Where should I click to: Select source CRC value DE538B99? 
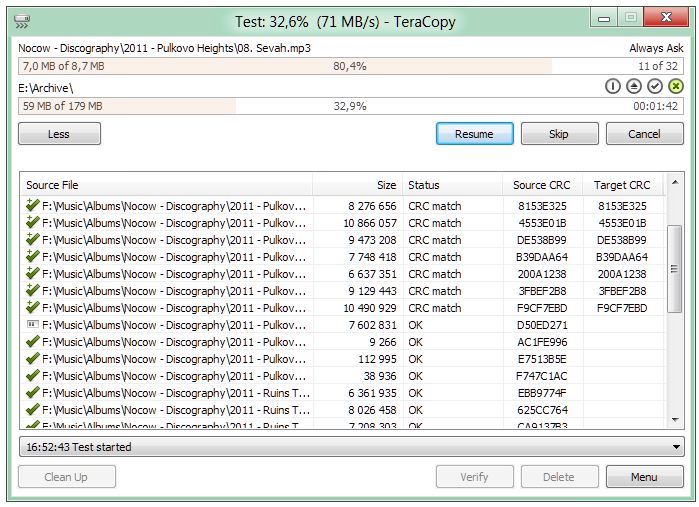click(542, 240)
